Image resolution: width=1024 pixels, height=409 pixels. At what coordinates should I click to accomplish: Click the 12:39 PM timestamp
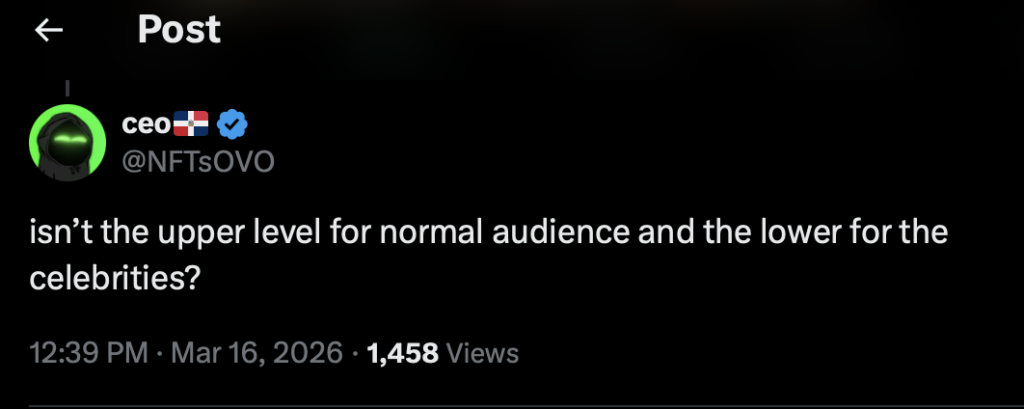coord(89,353)
